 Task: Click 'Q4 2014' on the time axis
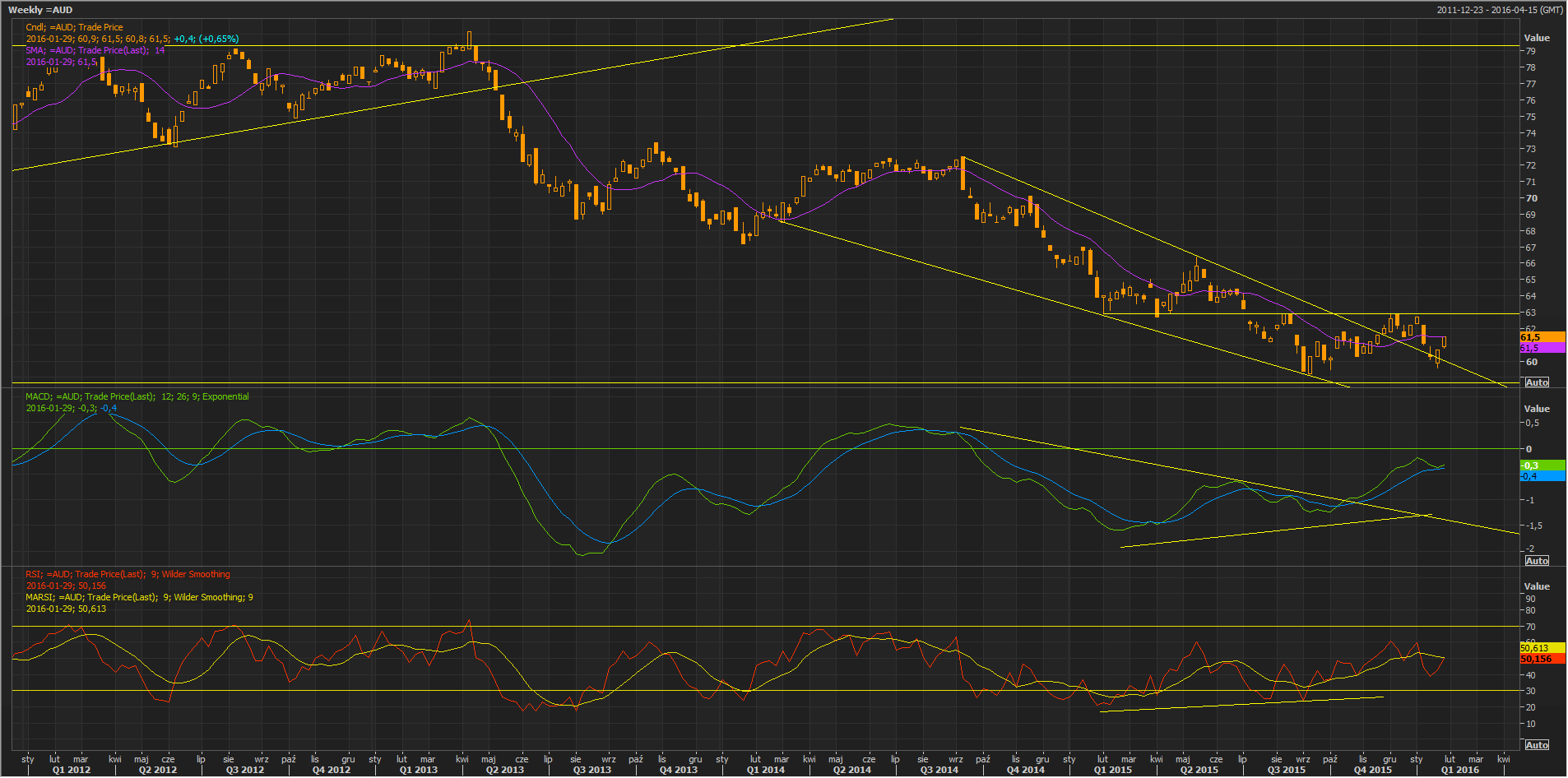point(1026,771)
